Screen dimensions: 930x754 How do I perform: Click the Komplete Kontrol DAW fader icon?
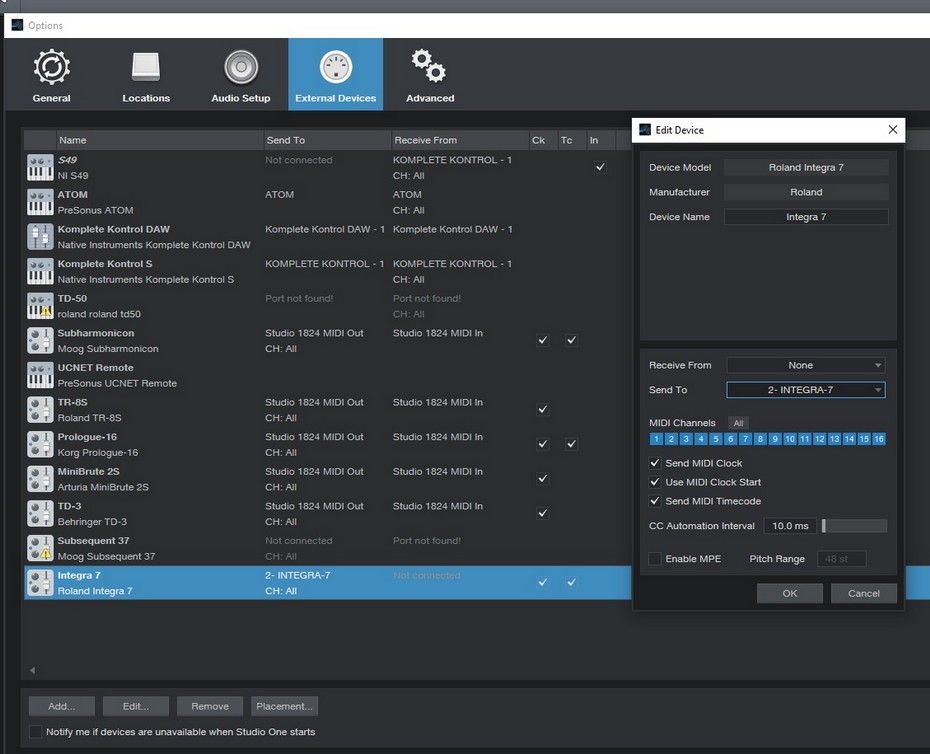[40, 237]
